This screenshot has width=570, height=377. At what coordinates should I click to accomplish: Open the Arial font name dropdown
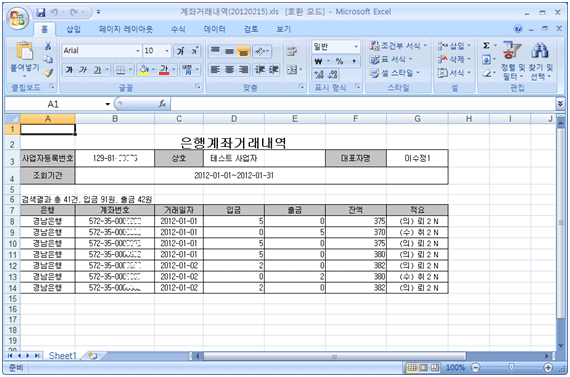pos(138,51)
